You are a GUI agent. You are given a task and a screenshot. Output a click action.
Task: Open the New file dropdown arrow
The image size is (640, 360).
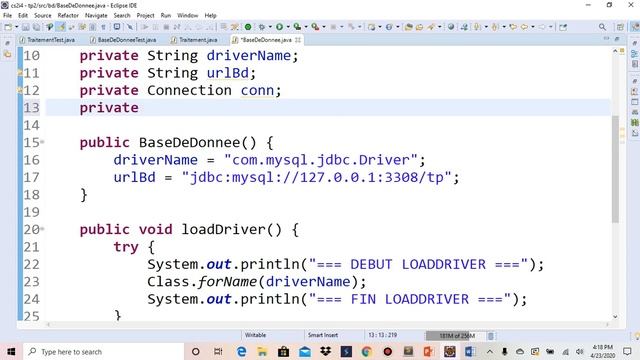[x=17, y=27]
